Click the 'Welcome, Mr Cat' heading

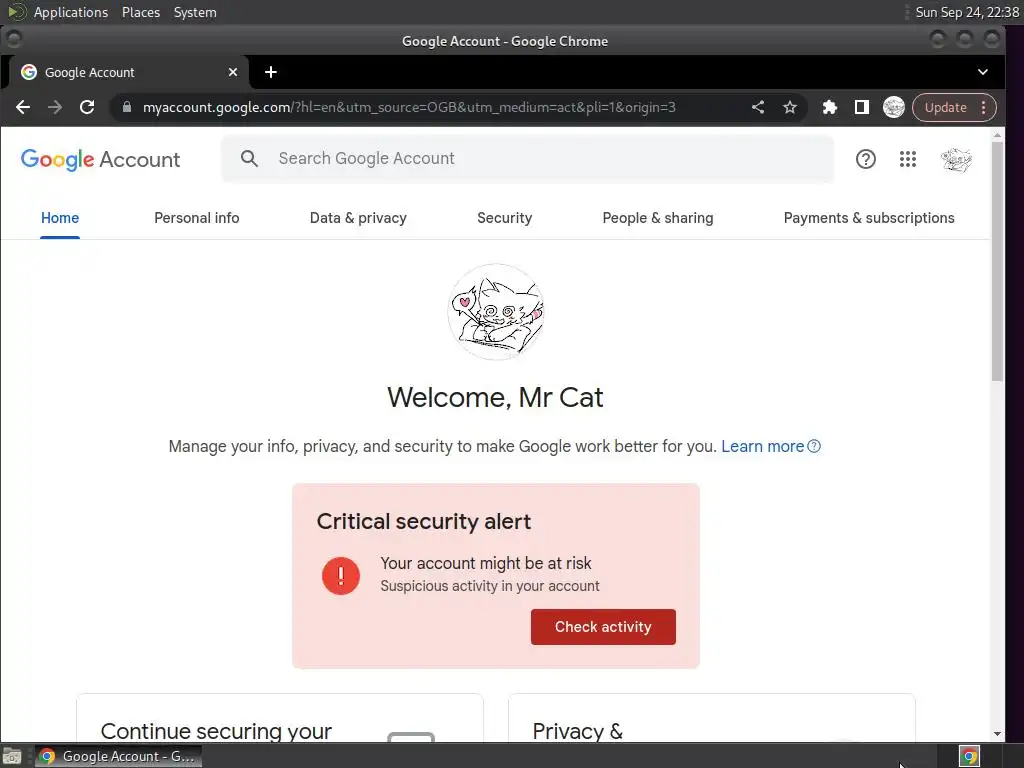pyautogui.click(x=495, y=397)
